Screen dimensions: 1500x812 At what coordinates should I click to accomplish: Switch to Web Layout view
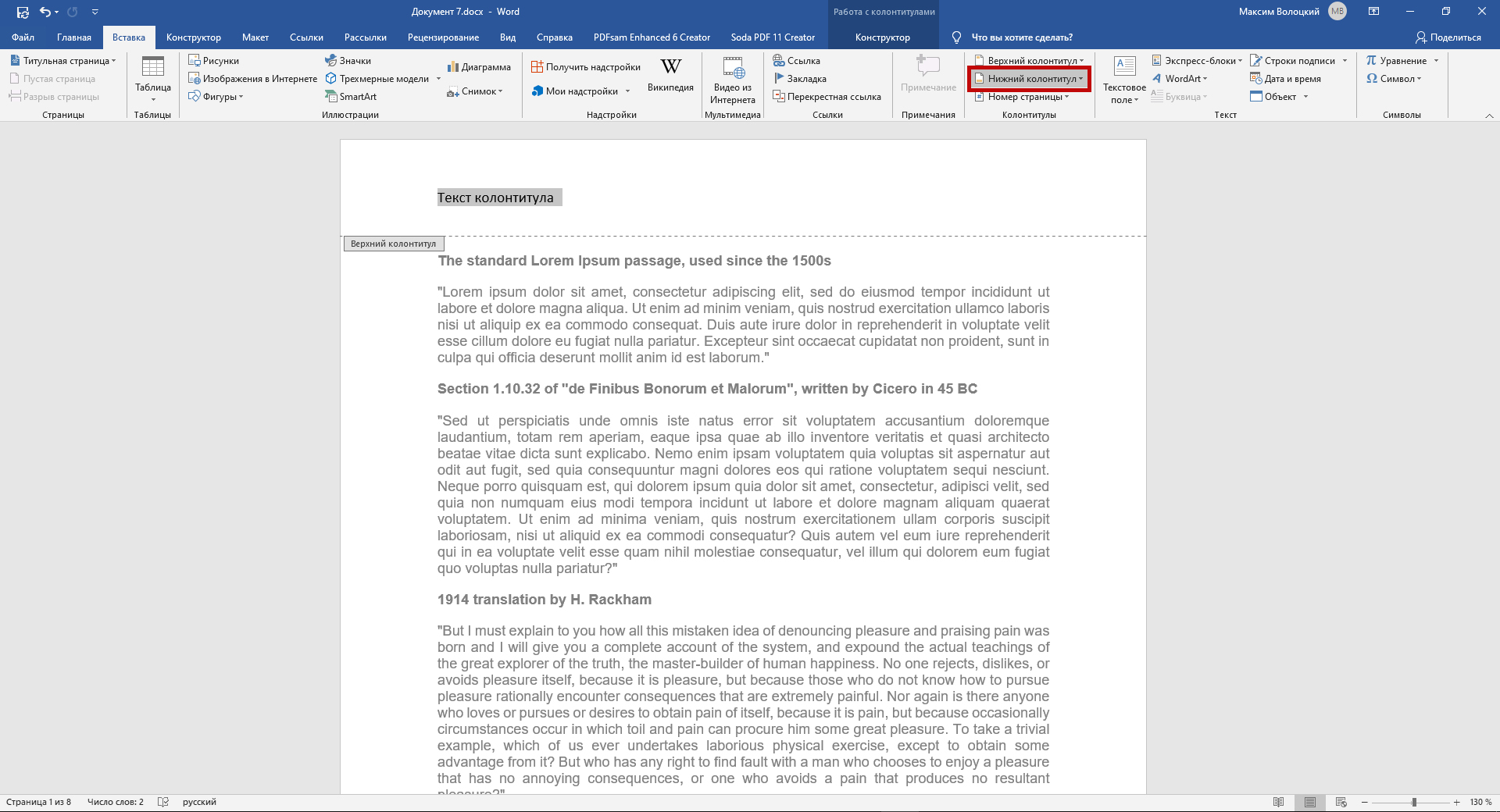1341,802
